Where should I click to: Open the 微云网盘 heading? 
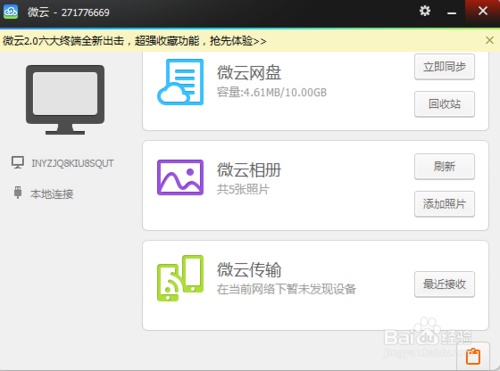[x=249, y=73]
